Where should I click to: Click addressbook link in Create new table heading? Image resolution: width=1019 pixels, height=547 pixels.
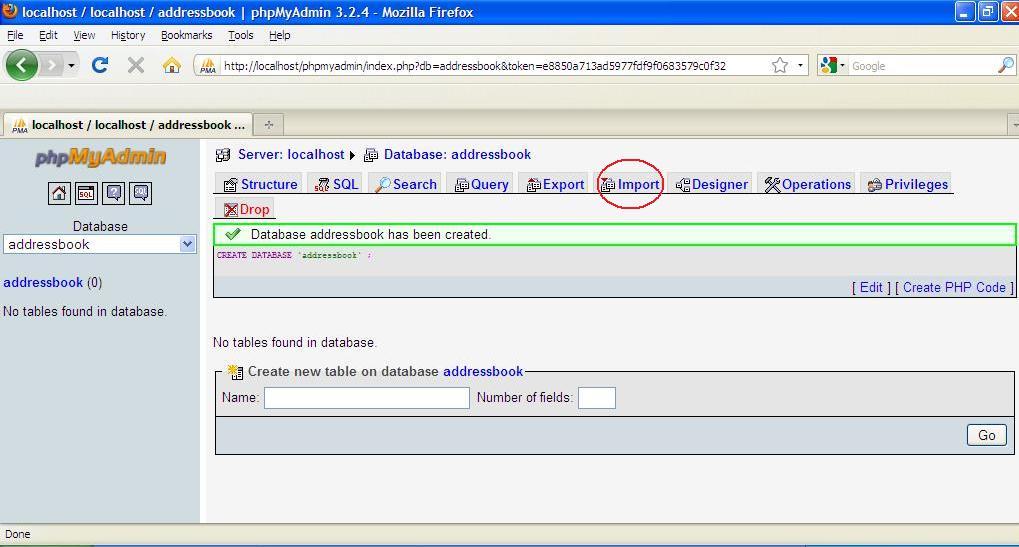(483, 372)
